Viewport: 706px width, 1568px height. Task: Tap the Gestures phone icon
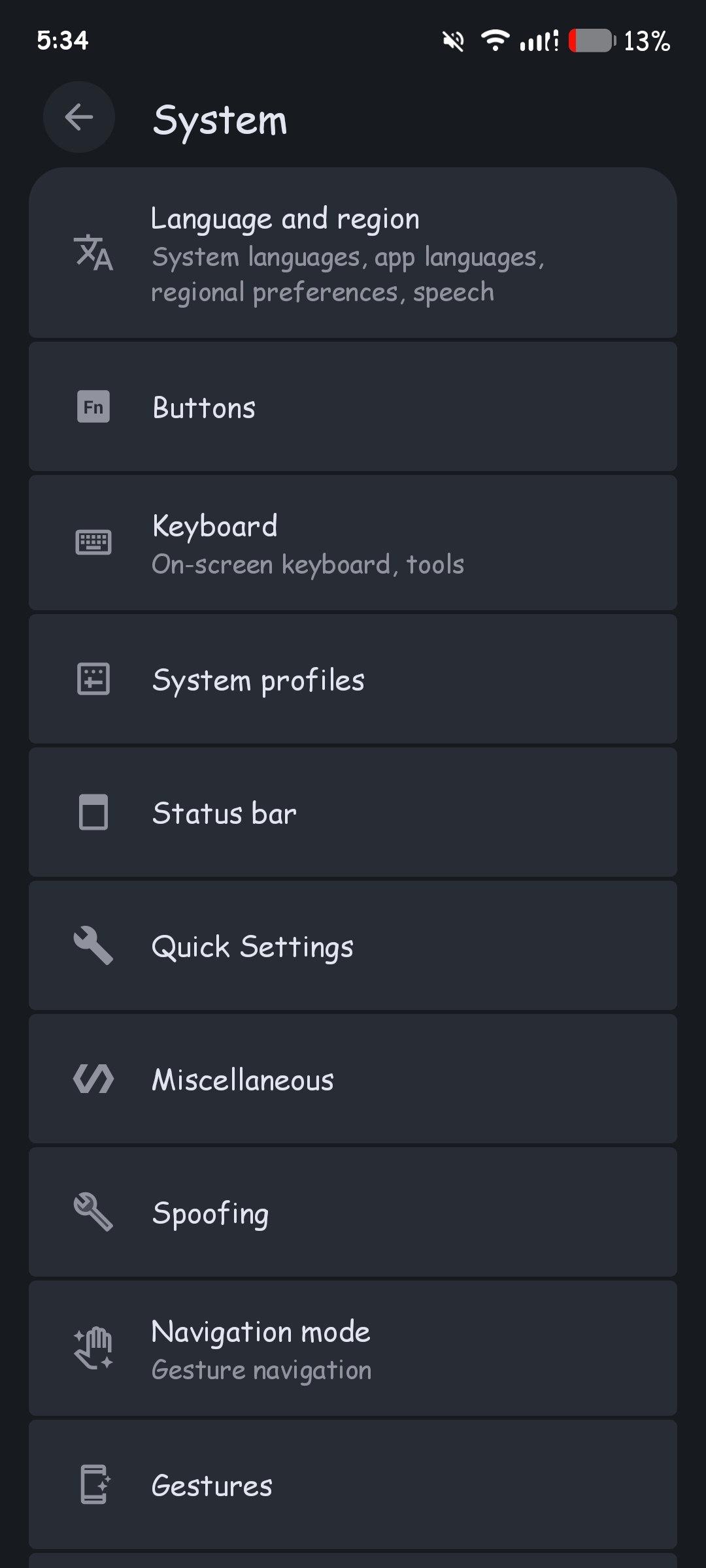click(x=95, y=1484)
